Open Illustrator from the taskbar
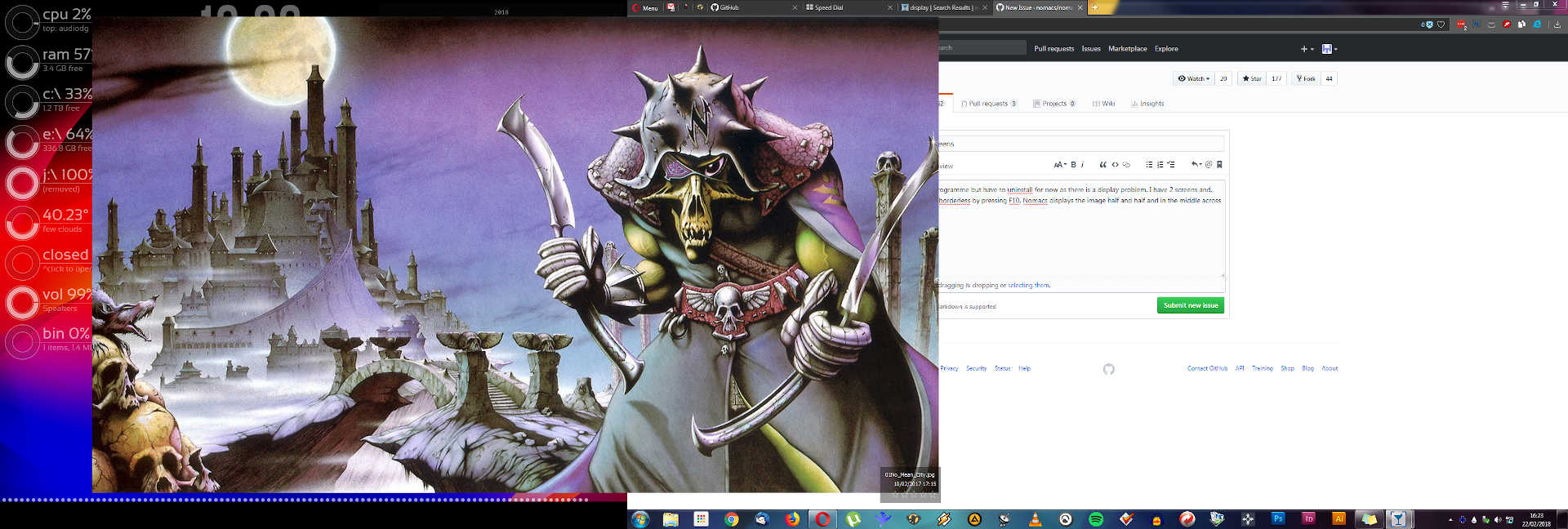 pos(1339,518)
